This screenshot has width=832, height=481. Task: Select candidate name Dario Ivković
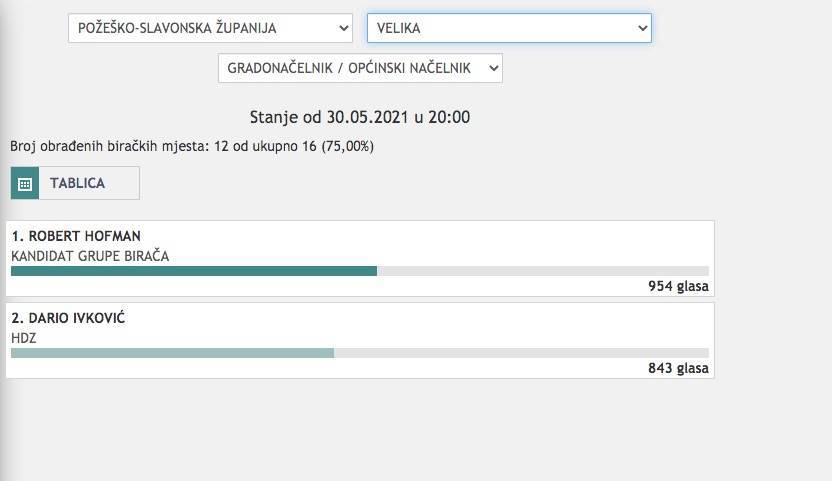tap(68, 318)
